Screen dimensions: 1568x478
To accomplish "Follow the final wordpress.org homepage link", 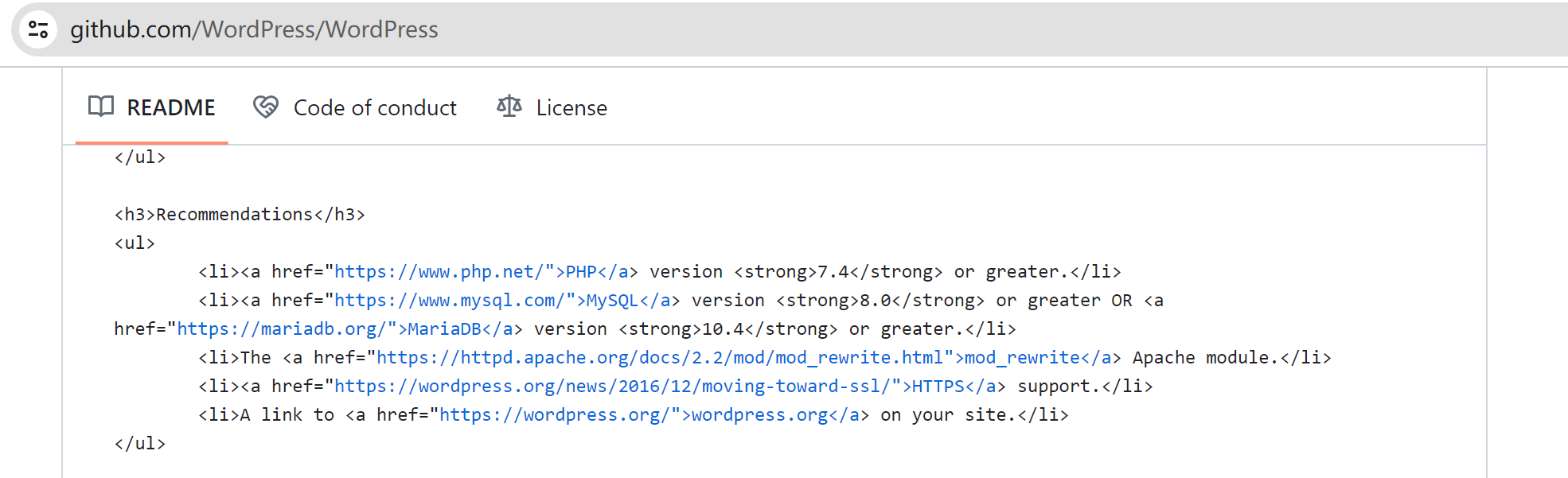I will click(556, 415).
